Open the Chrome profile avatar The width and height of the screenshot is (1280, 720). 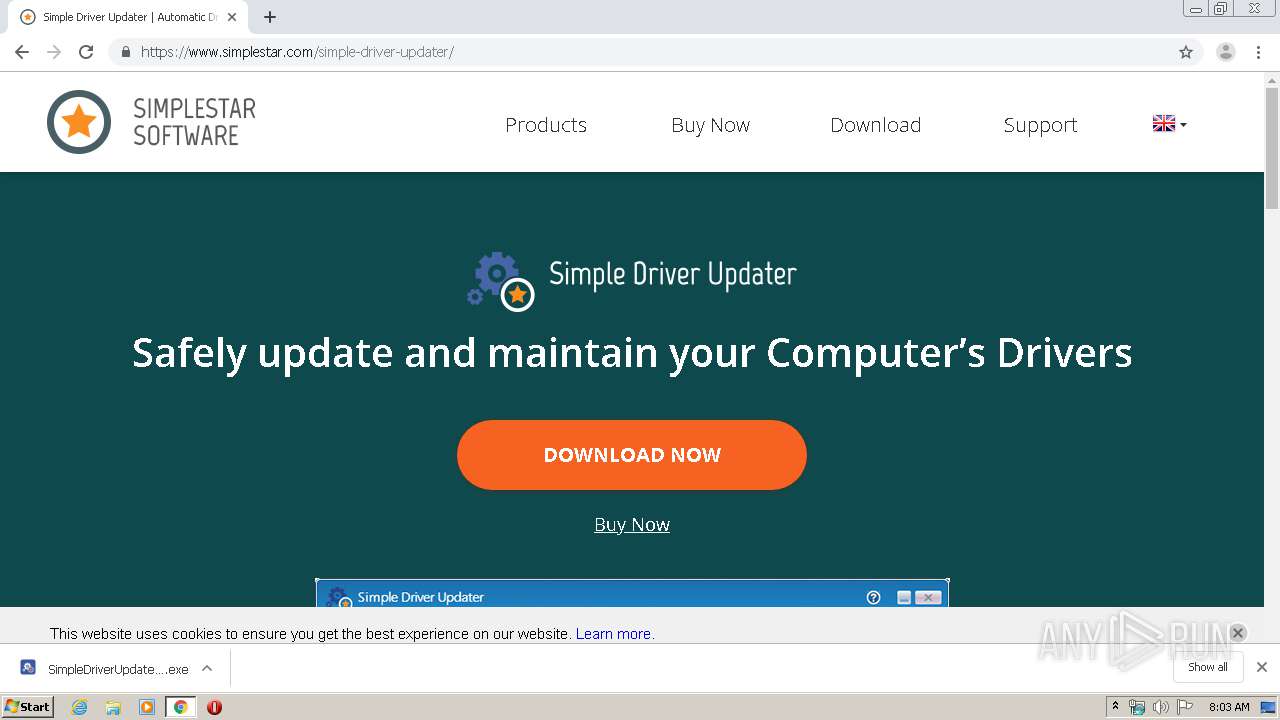tap(1226, 52)
